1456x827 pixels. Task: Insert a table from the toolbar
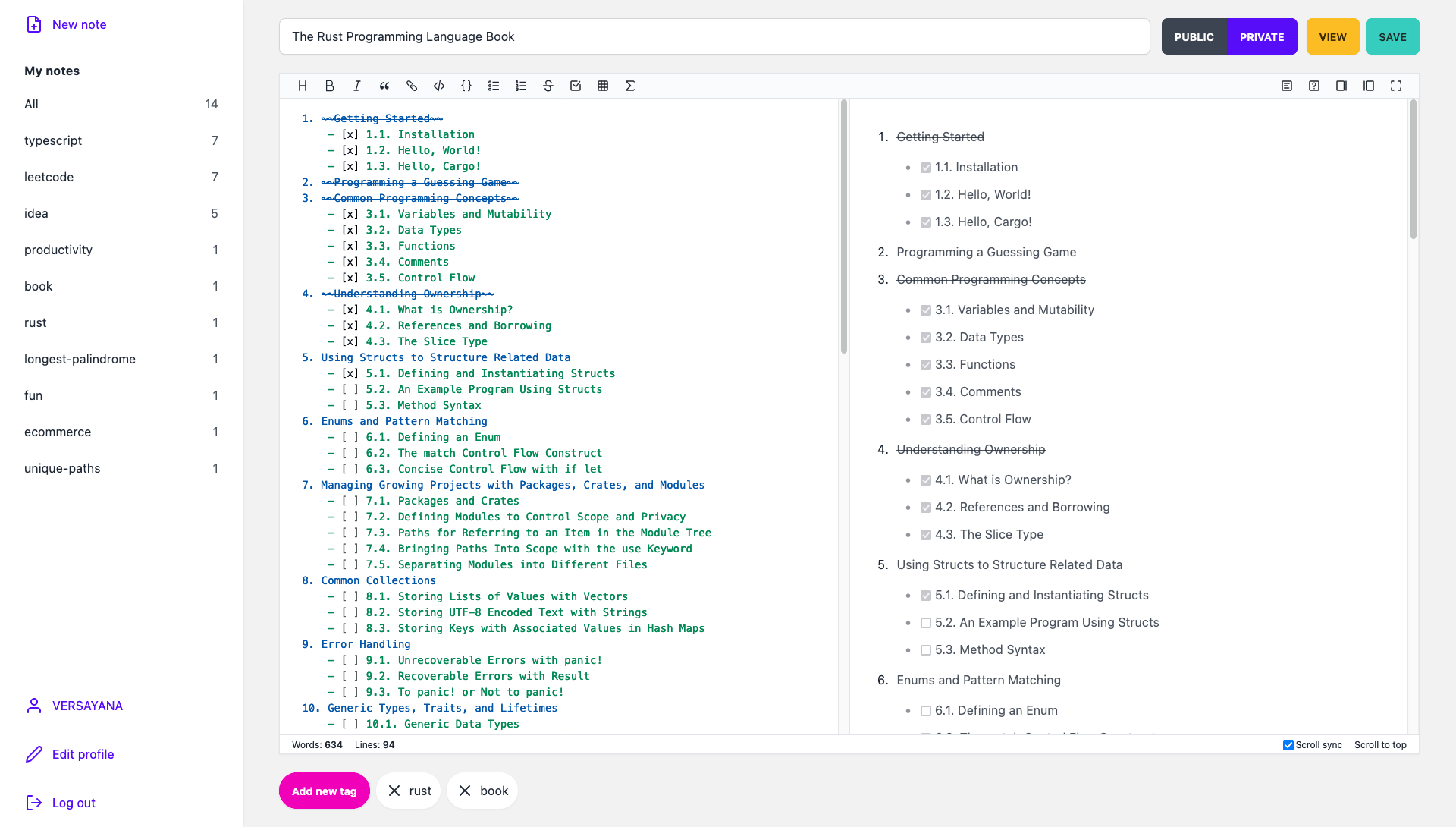click(603, 86)
